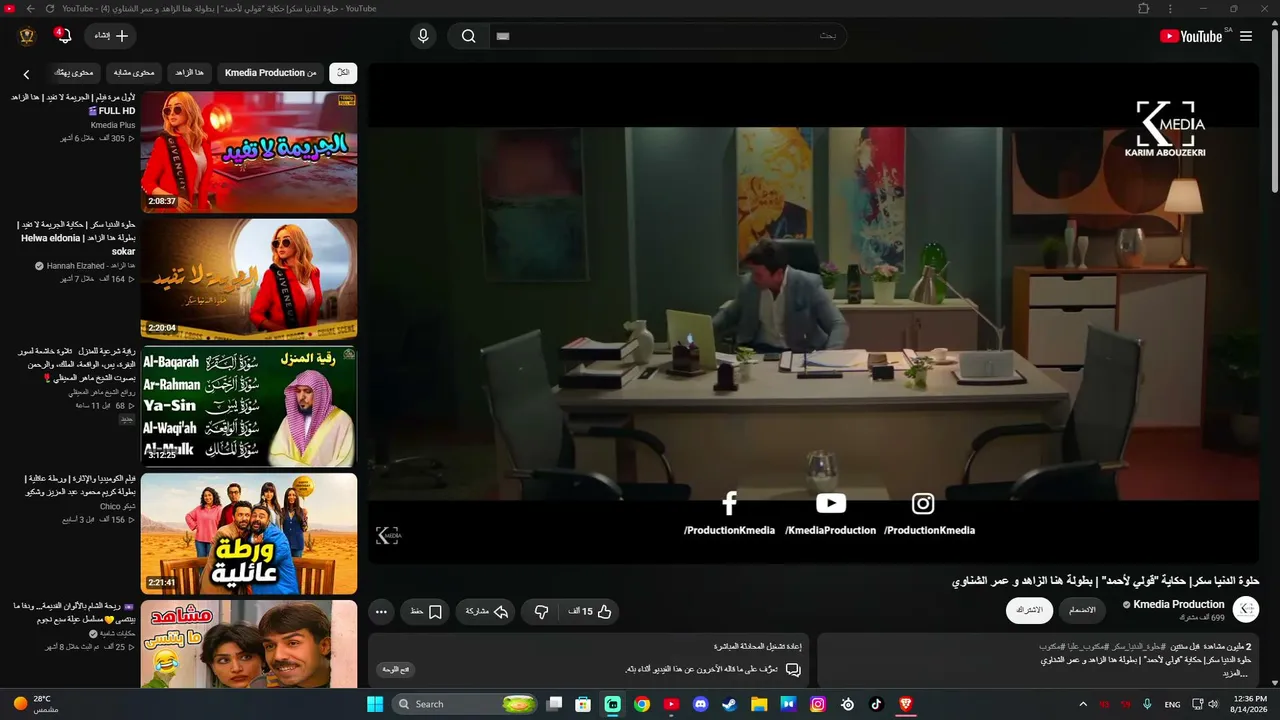1280x720 pixels.
Task: Dislike the video with the thumbs-down button
Action: [541, 611]
